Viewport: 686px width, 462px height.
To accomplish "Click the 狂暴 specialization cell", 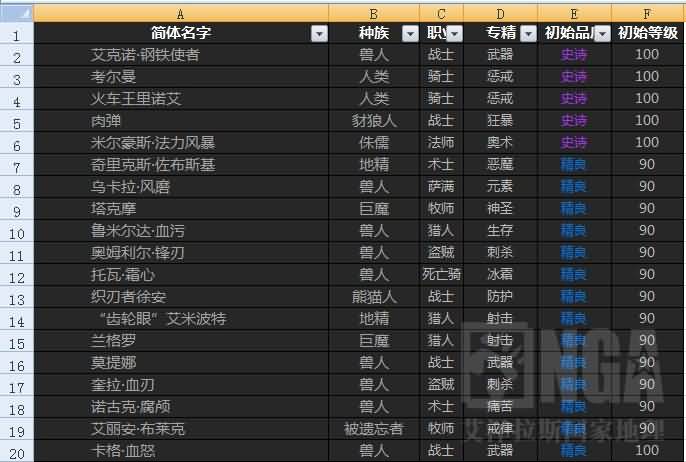I will [x=500, y=121].
